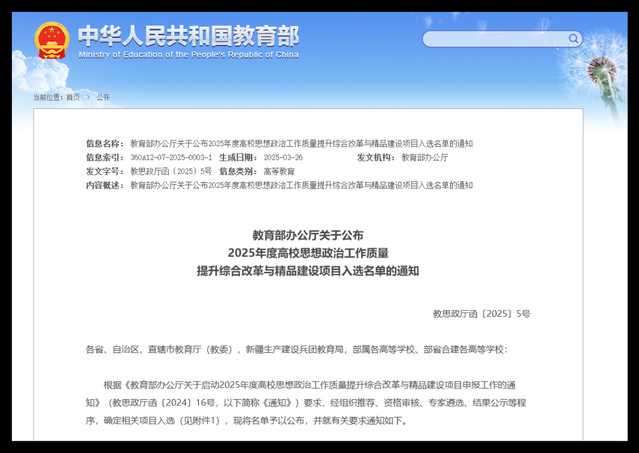Click the arrow between 首页 and 公开

88,97
